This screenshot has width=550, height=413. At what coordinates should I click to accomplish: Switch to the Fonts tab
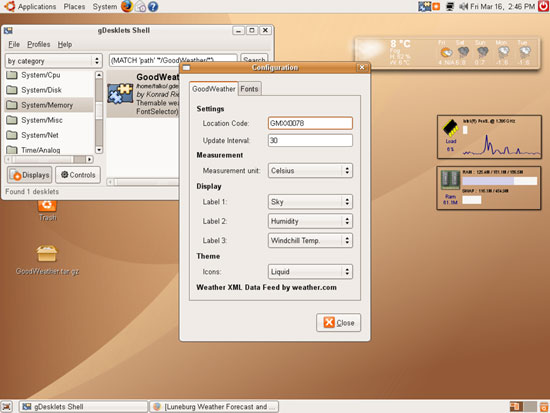249,89
